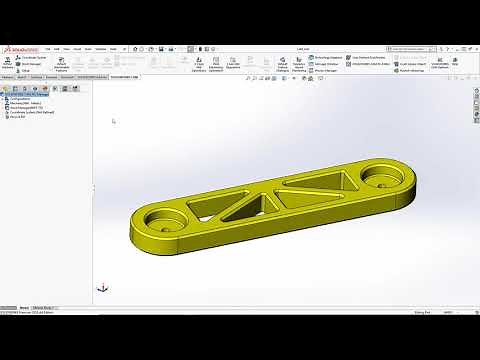The image size is (480, 360).
Task: Open SOLIDWORKS Resources in the task pane
Action: 477,90
